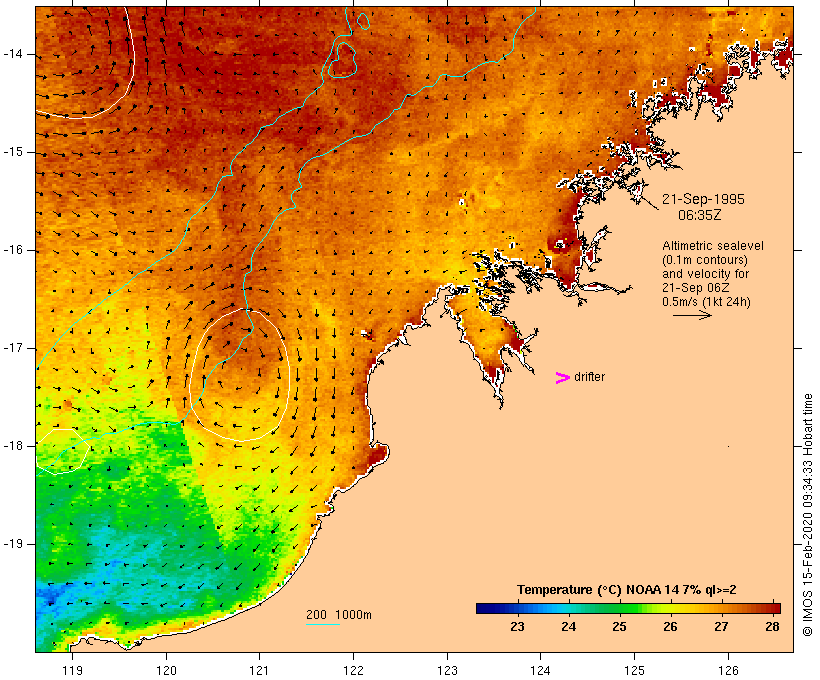Click the colorbar at 24 degrees

pyautogui.click(x=568, y=608)
